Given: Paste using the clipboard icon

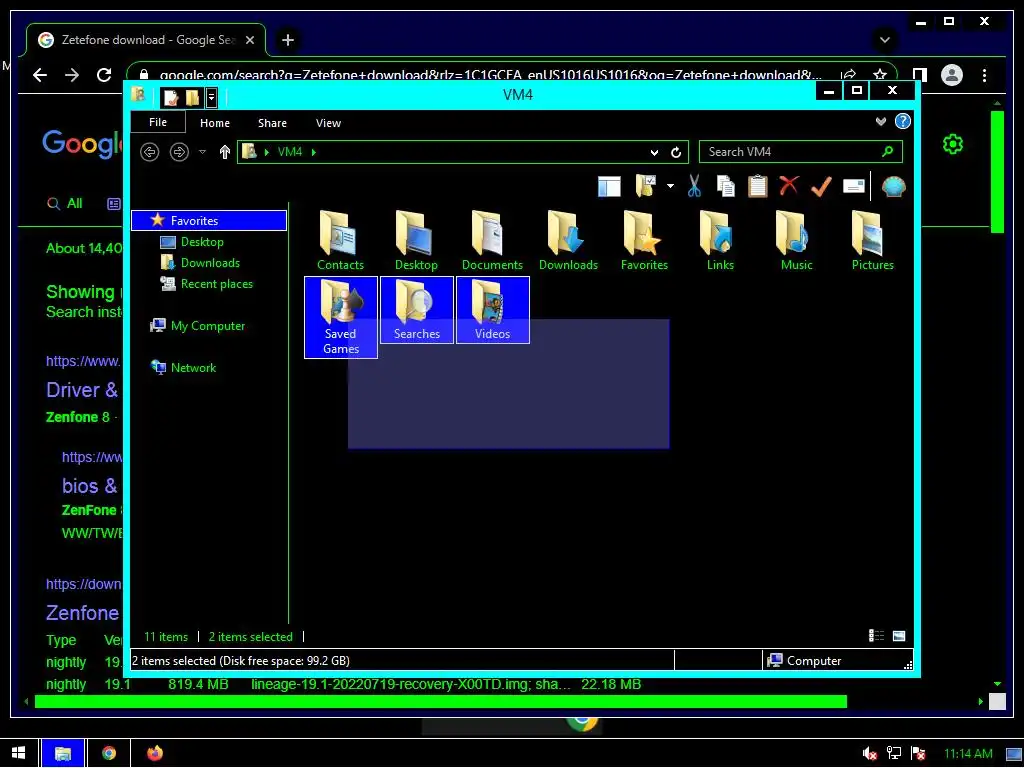Looking at the screenshot, I should pyautogui.click(x=758, y=187).
